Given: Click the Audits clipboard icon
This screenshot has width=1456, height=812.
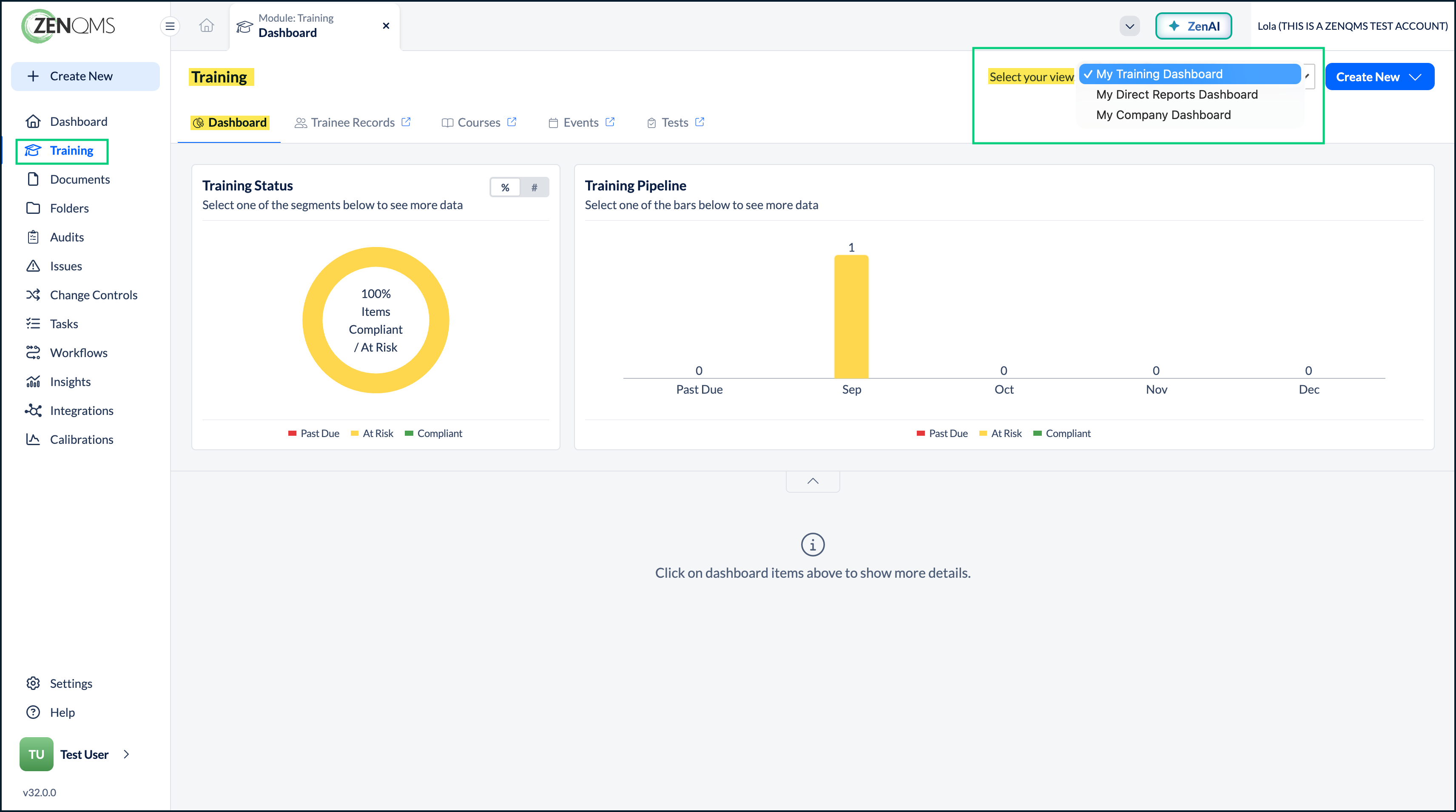Looking at the screenshot, I should pyautogui.click(x=33, y=237).
